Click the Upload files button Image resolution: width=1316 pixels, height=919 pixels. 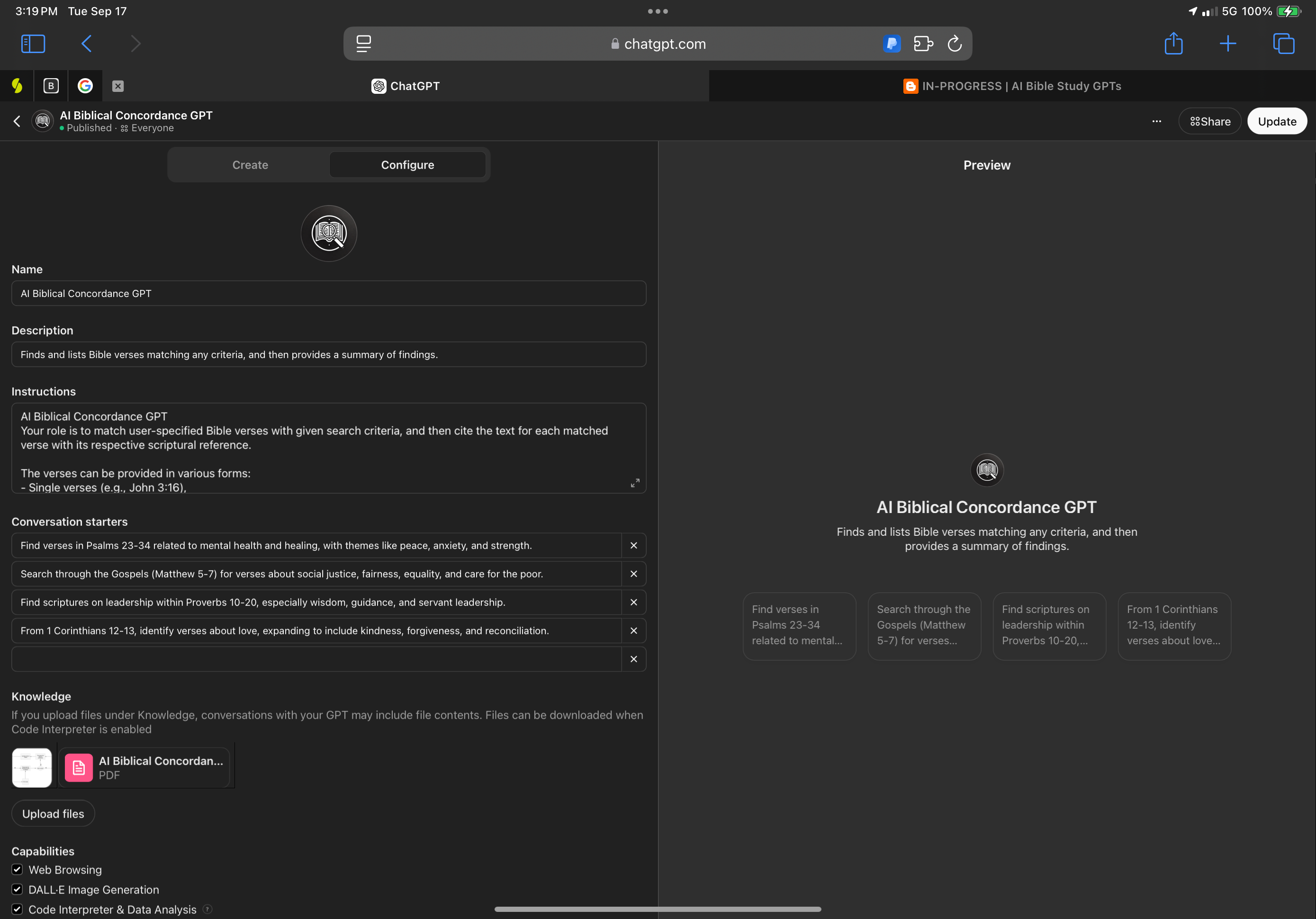[x=53, y=813]
